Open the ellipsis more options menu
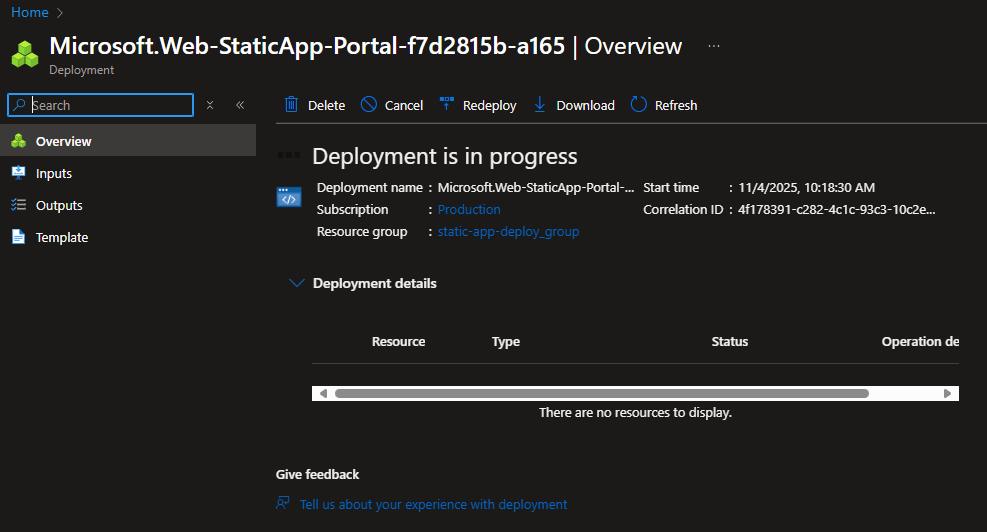This screenshot has width=987, height=532. click(714, 46)
